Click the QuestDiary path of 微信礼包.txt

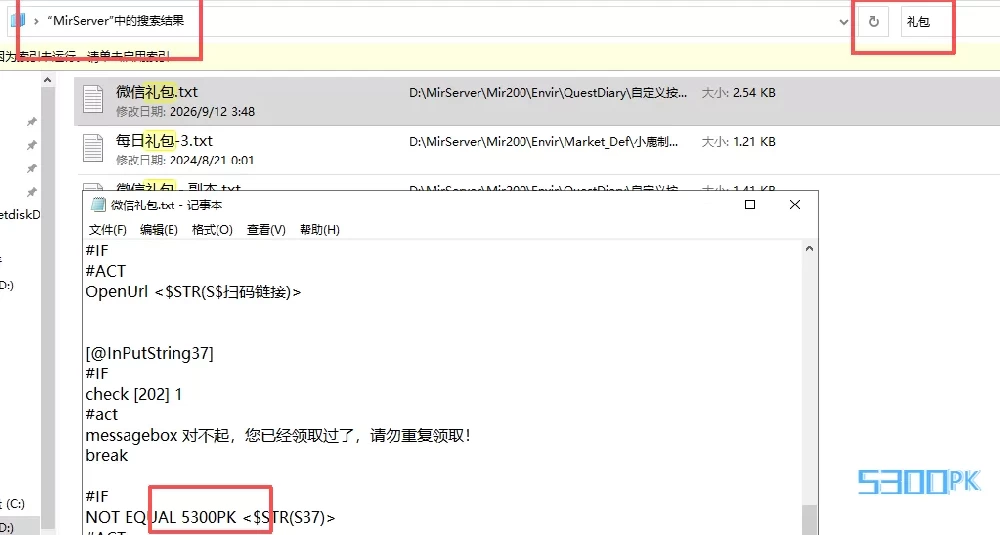(x=548, y=92)
